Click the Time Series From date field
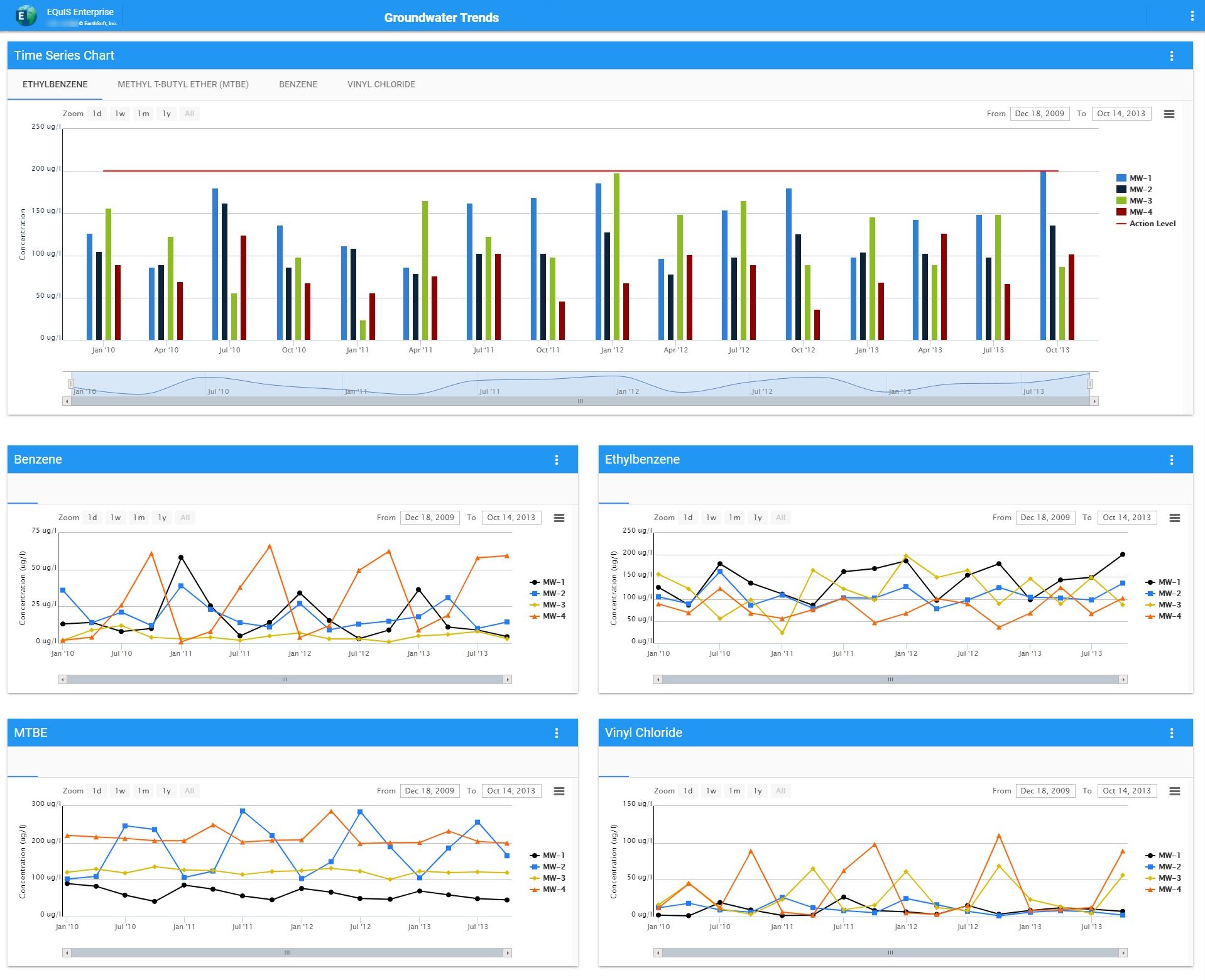Image resolution: width=1205 pixels, height=980 pixels. point(1039,114)
